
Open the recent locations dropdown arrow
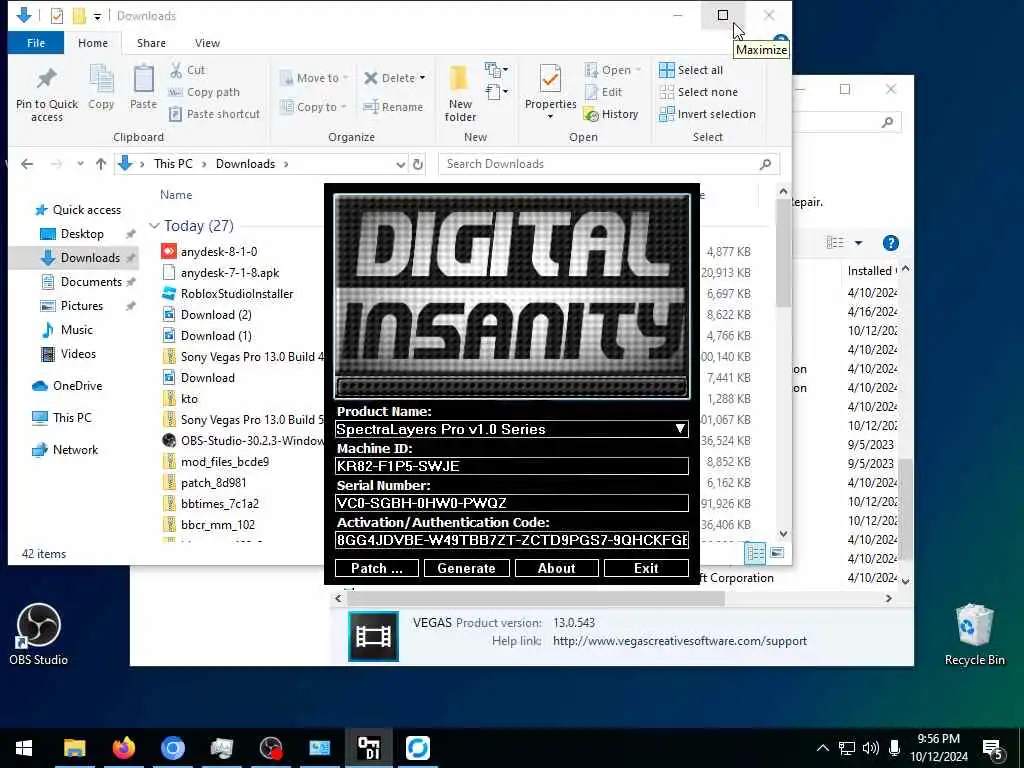(x=80, y=164)
